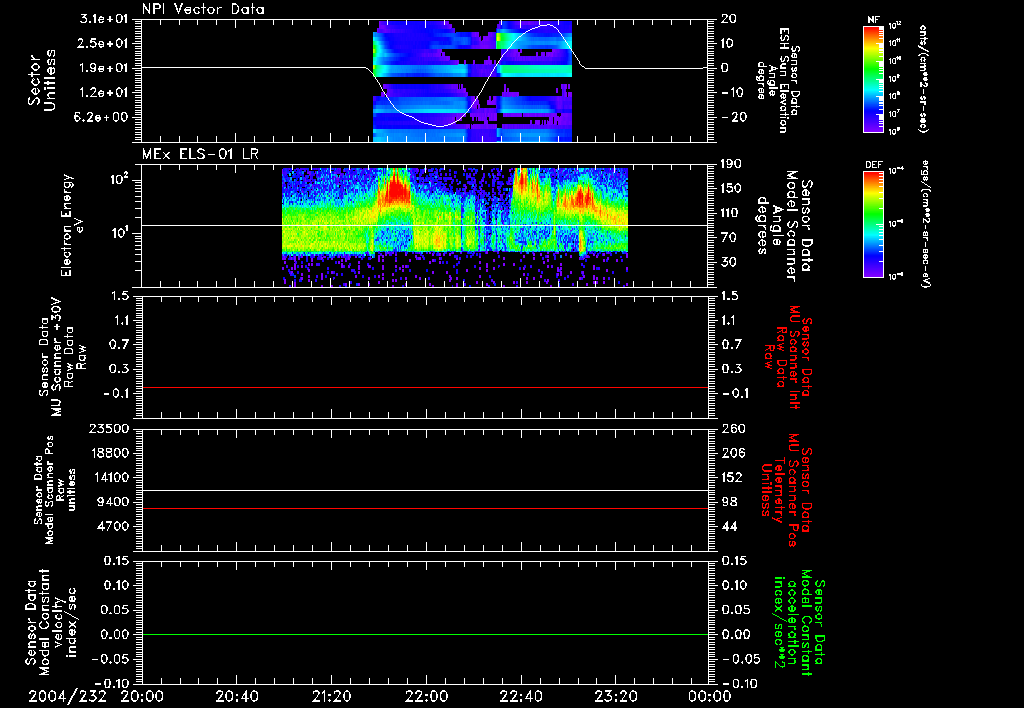Viewport: 1024px width, 708px height.
Task: Click the ELS electron energy spectrogram
Action: [455, 227]
